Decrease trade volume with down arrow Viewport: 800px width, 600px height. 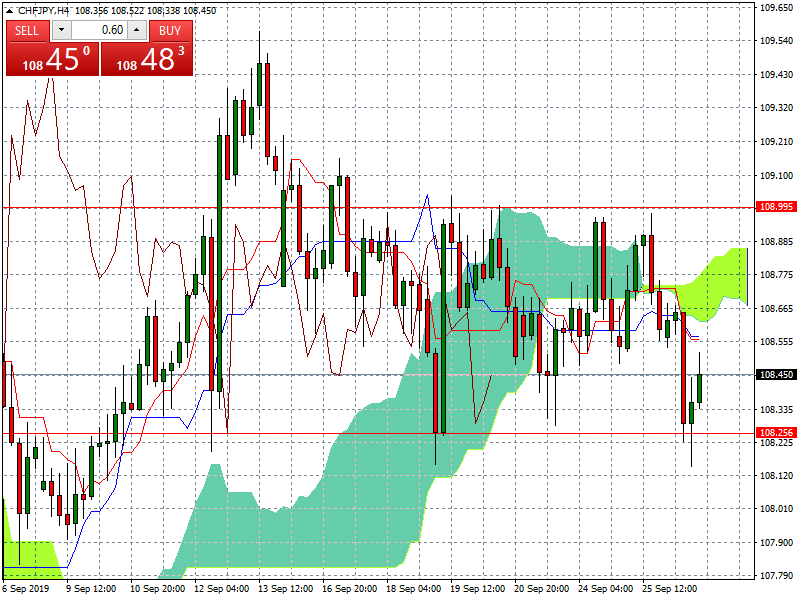click(57, 30)
